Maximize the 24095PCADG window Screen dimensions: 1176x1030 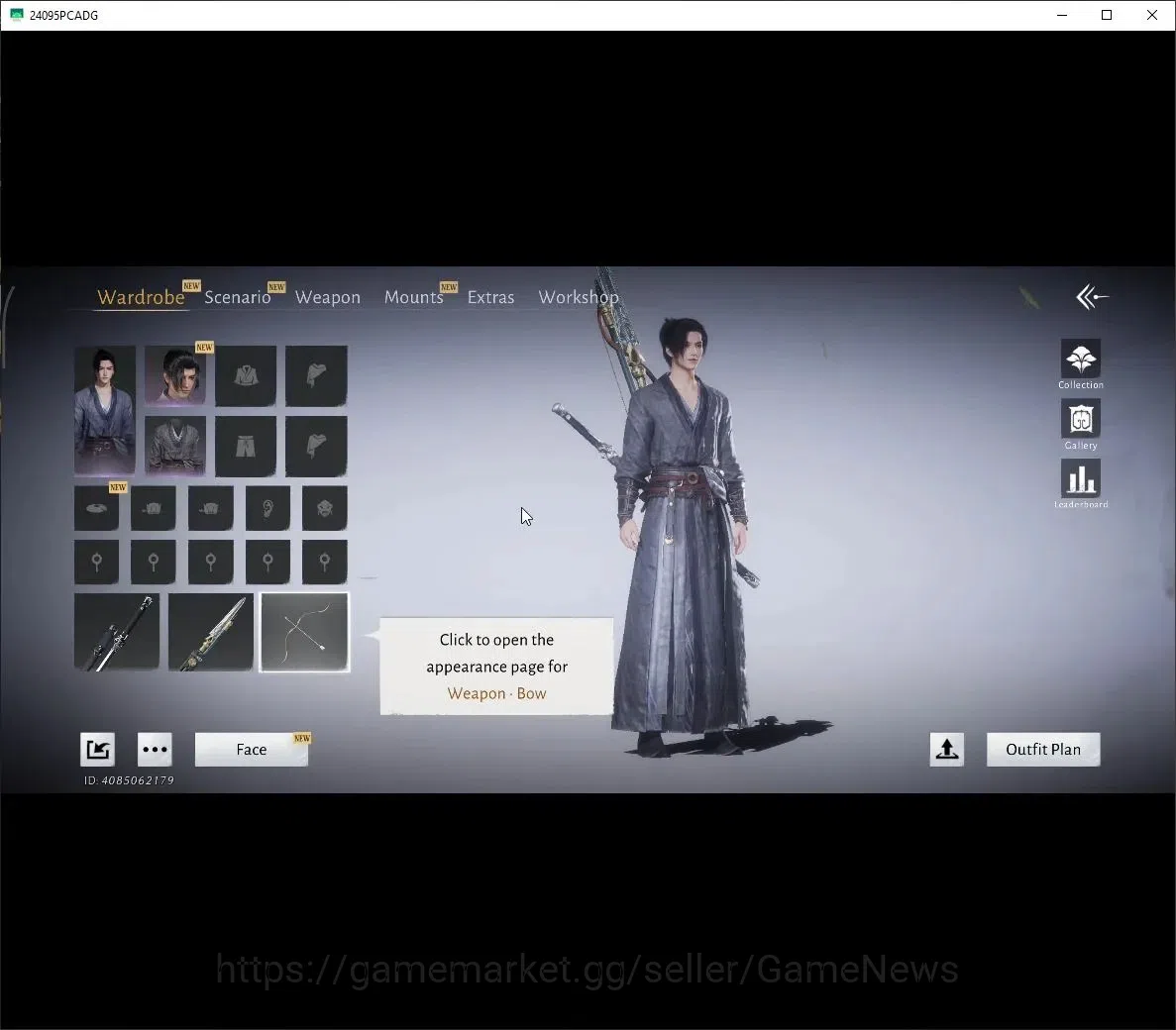[x=1107, y=15]
